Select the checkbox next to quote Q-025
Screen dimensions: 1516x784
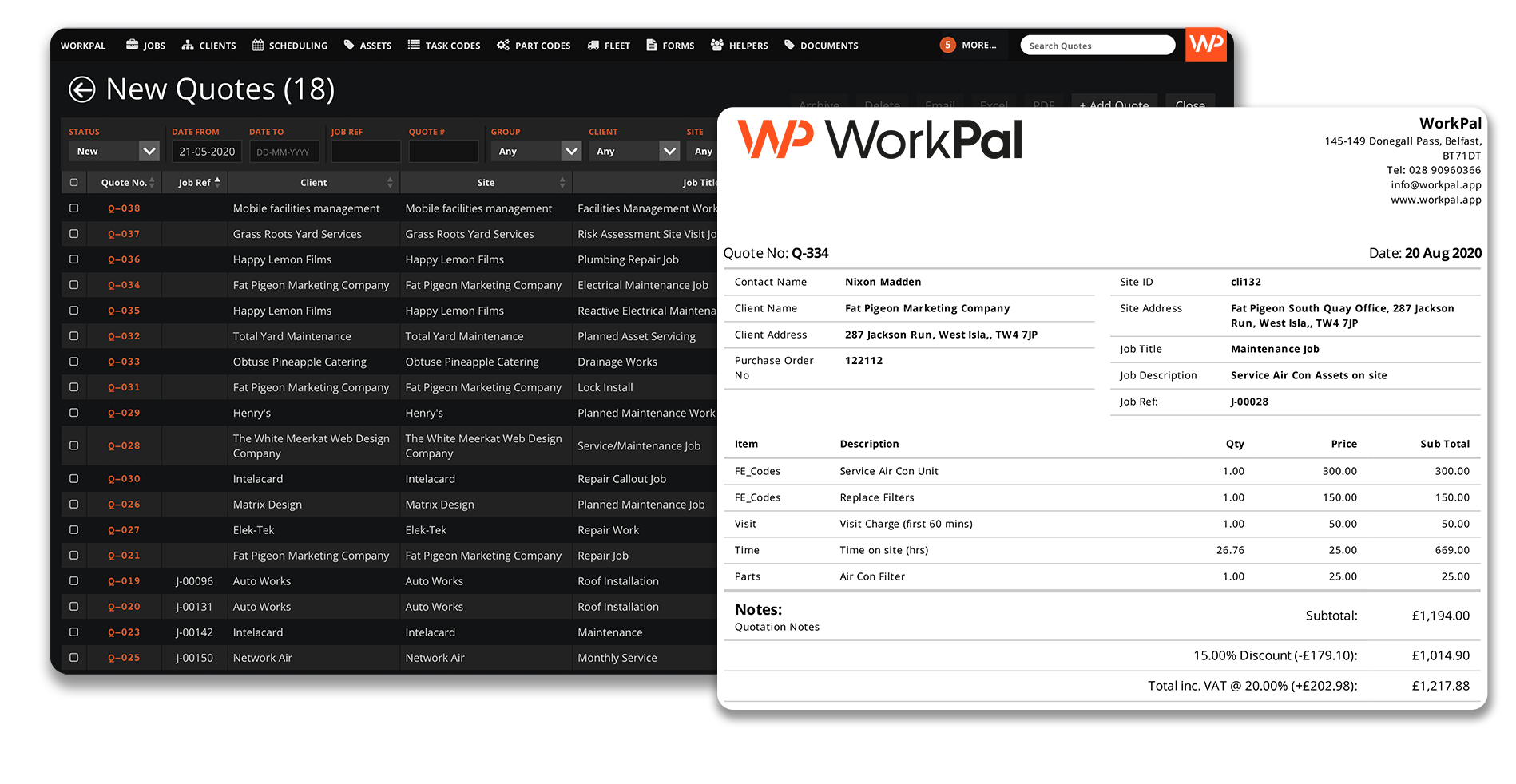click(73, 657)
